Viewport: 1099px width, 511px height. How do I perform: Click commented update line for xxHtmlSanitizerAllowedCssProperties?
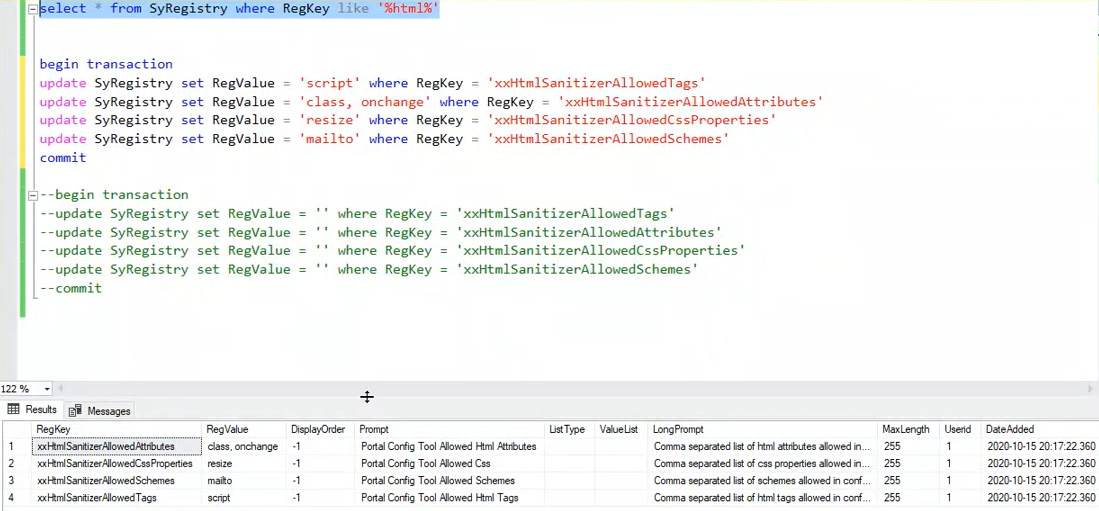(x=392, y=250)
